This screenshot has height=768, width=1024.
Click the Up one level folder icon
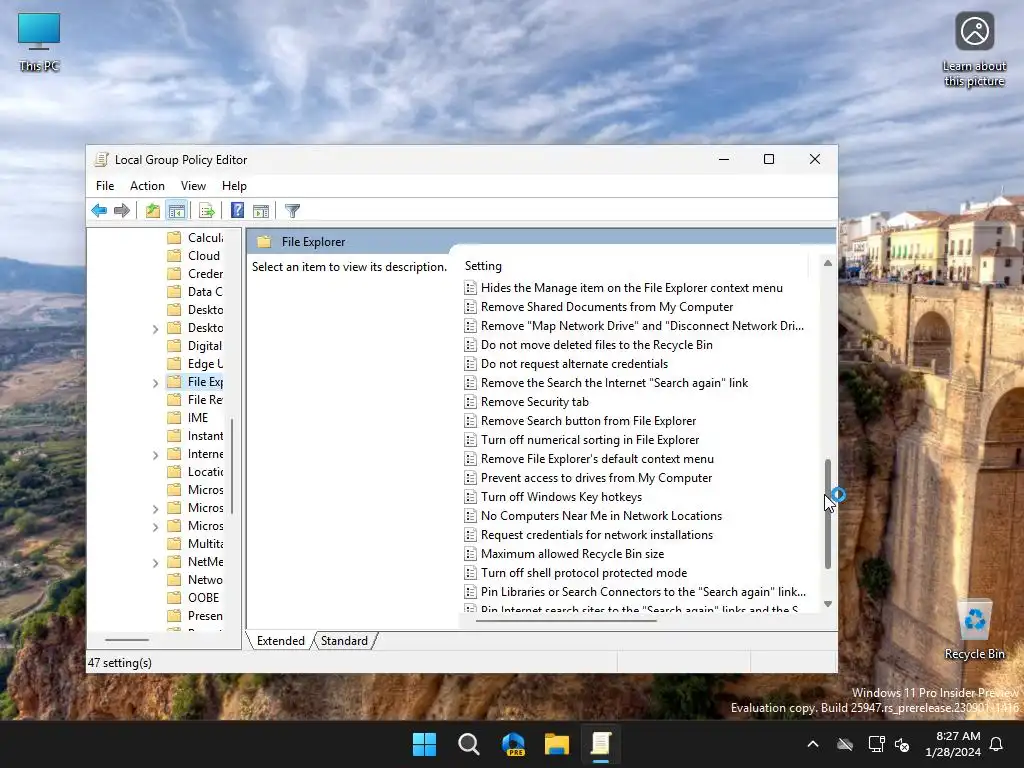tap(153, 210)
